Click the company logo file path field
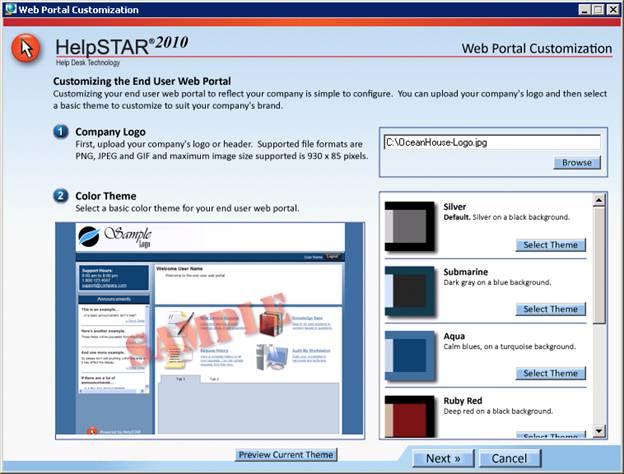 pyautogui.click(x=492, y=142)
